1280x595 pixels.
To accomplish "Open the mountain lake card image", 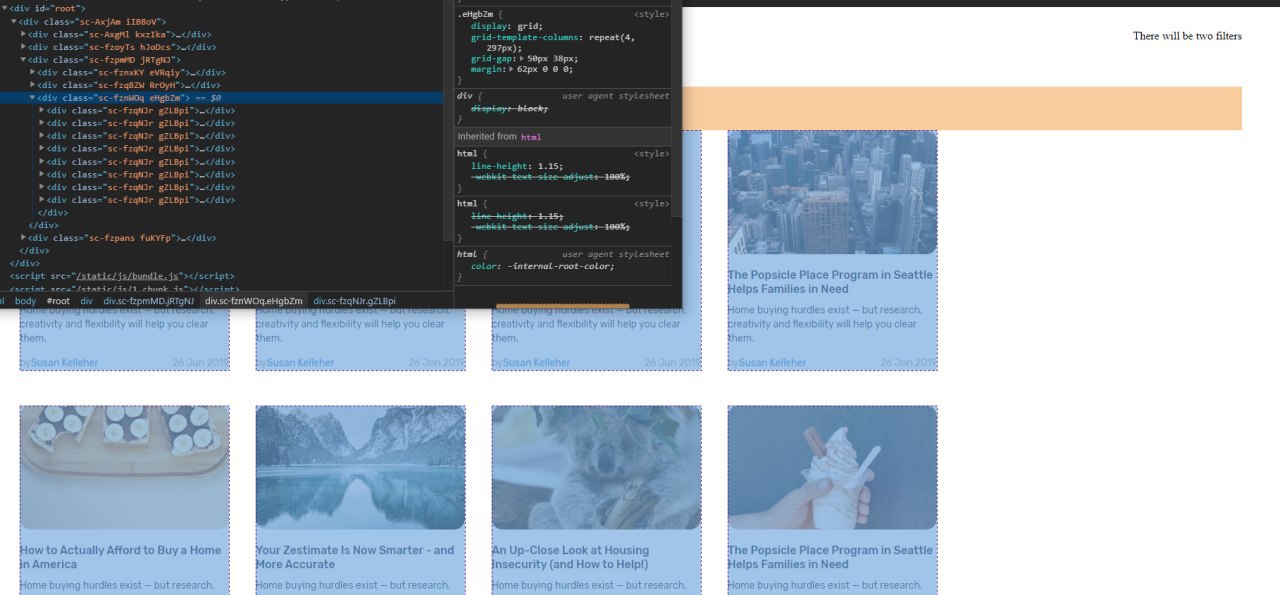I will [360, 467].
